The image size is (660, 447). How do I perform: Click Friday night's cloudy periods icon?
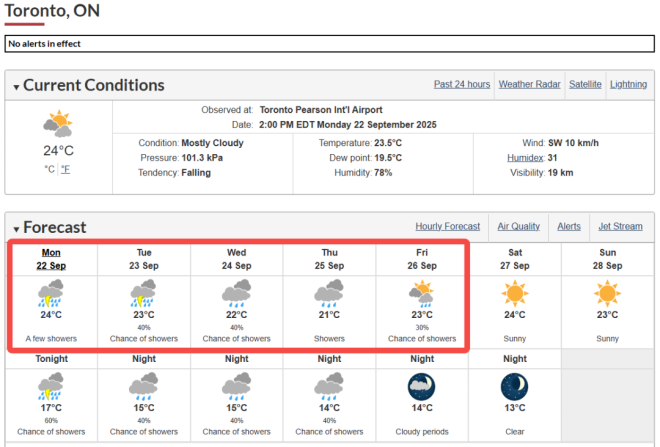click(422, 385)
